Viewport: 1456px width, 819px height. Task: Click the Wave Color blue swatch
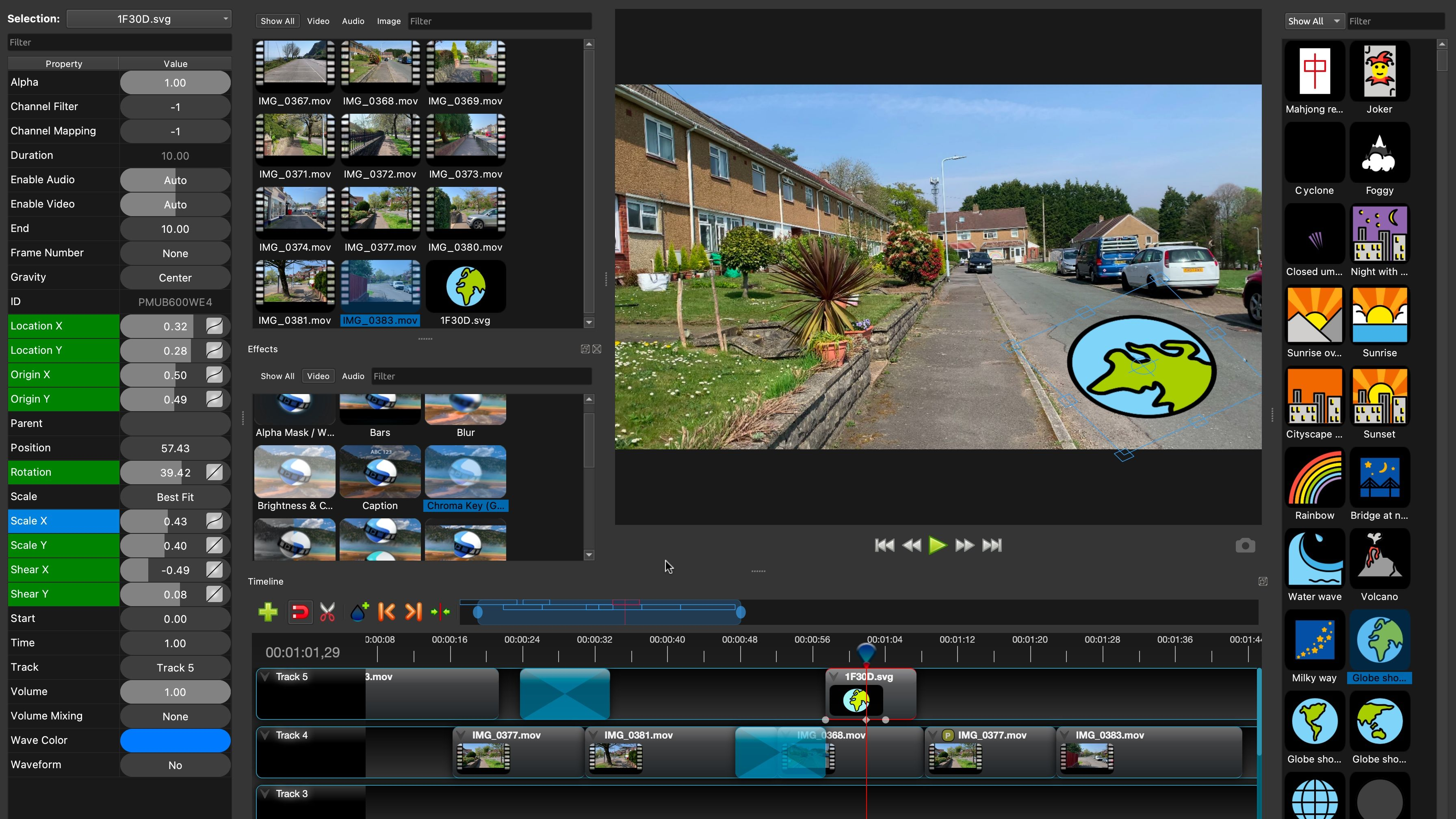(175, 741)
